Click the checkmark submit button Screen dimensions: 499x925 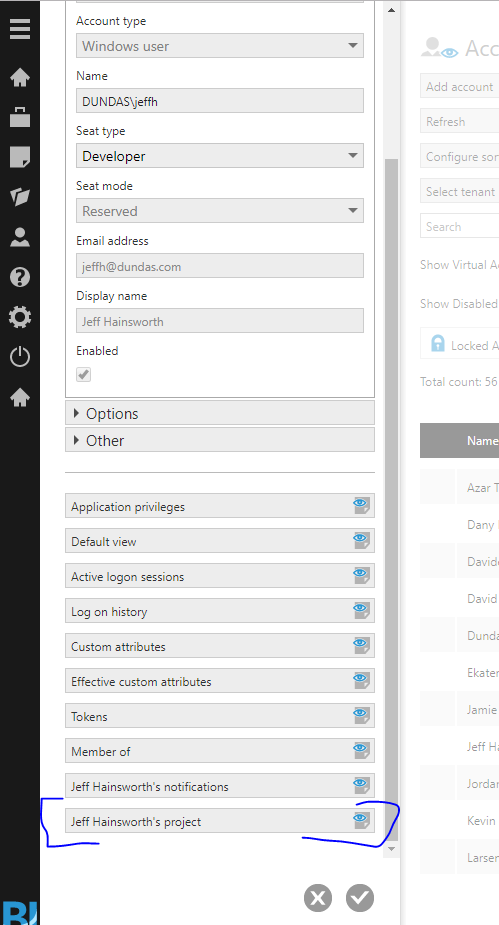click(x=360, y=898)
